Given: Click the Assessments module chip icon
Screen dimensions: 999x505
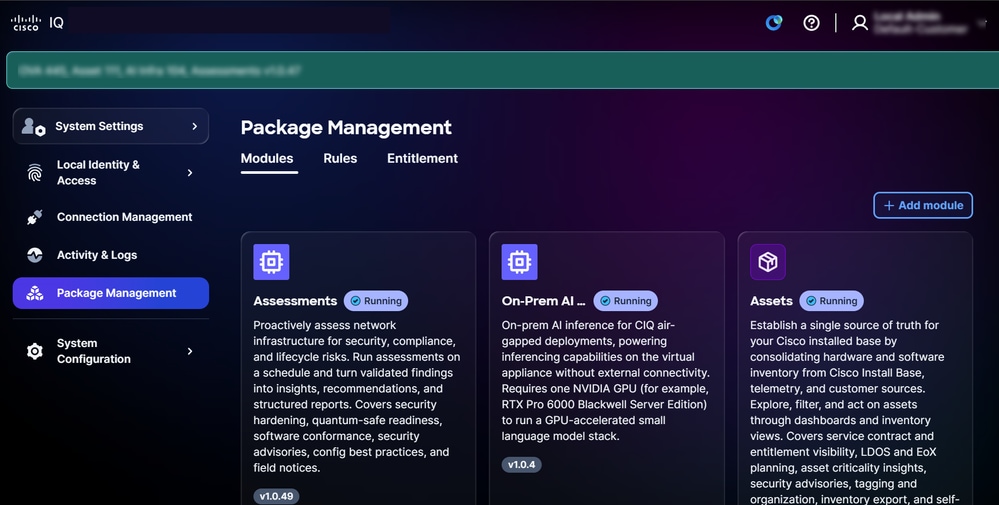Looking at the screenshot, I should 271,262.
